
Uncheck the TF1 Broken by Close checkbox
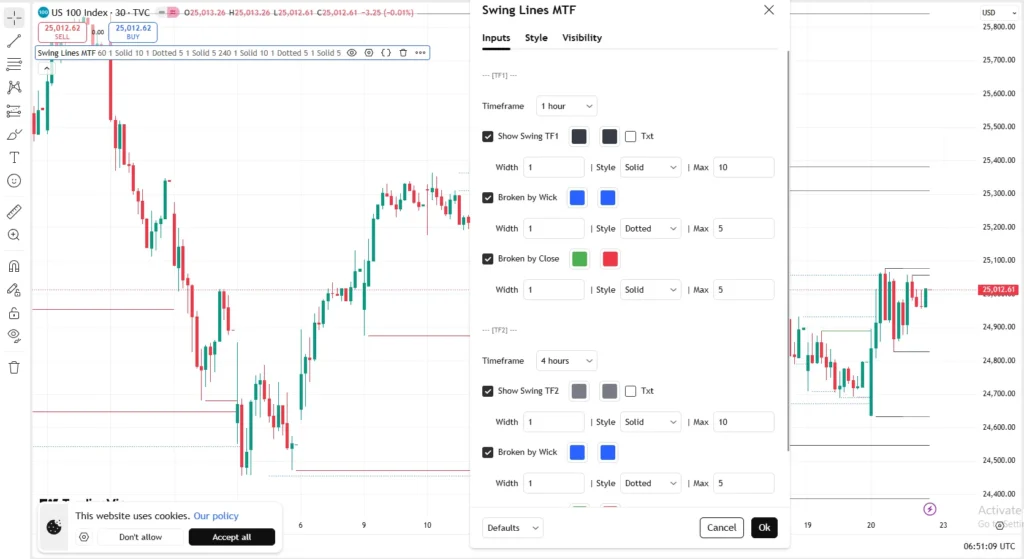(488, 259)
